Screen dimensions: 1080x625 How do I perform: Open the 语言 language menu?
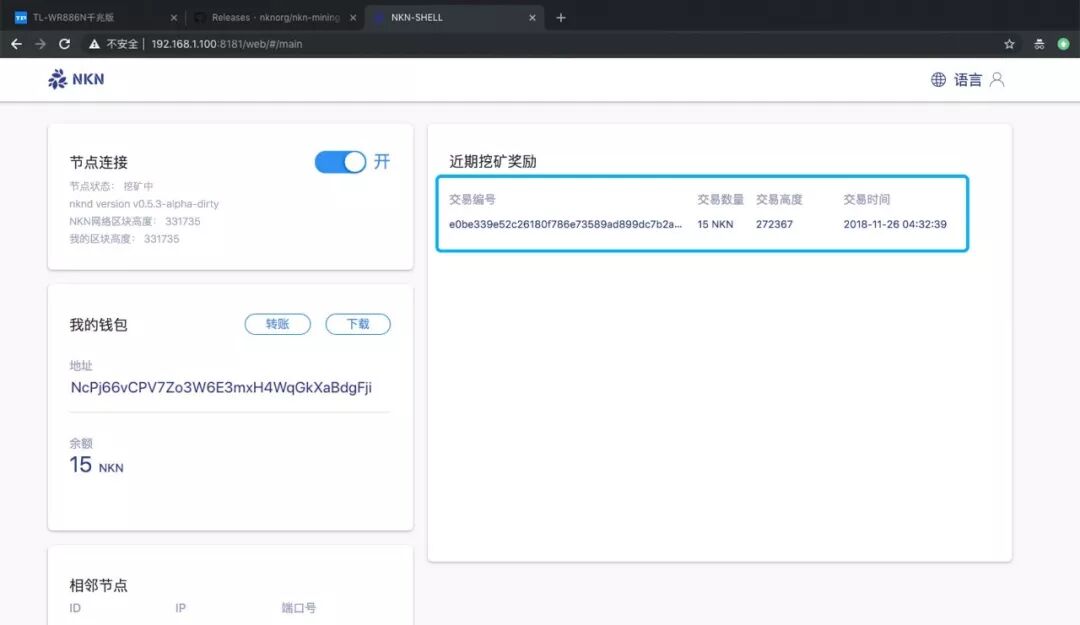(968, 80)
